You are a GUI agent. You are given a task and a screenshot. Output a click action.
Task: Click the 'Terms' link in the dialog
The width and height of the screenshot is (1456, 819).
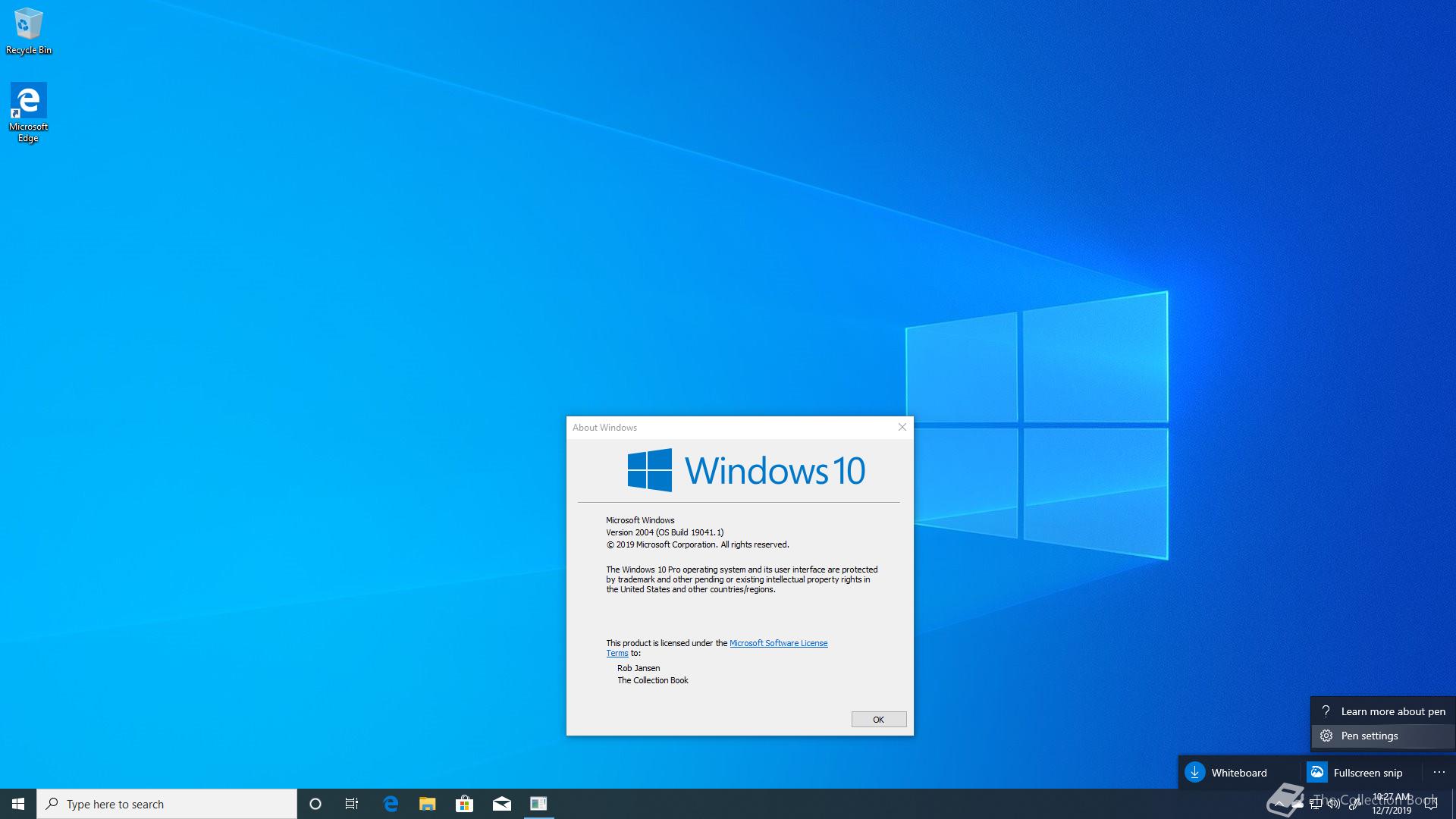617,654
